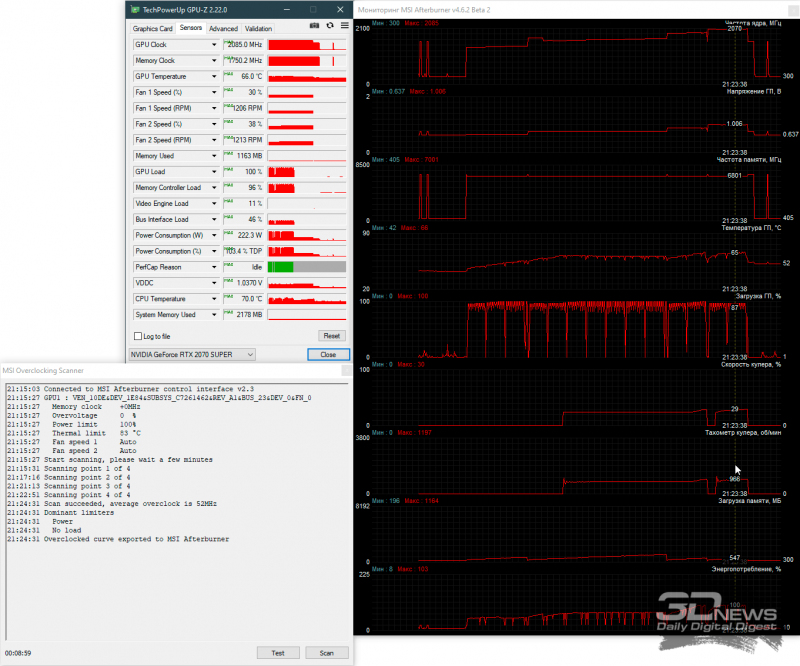Click the GPU-Z maximize window button
The height and width of the screenshot is (666, 800).
[313, 10]
